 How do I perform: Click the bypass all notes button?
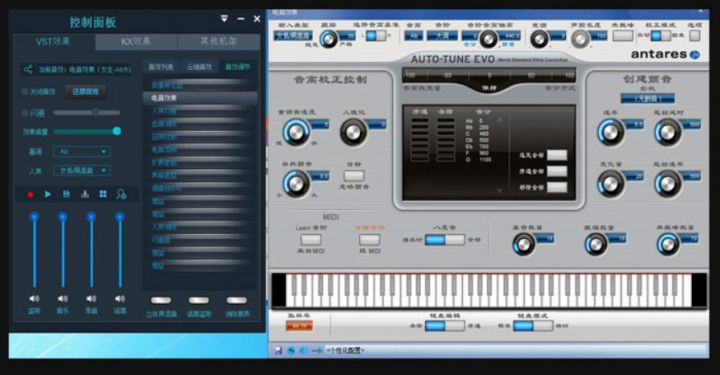coord(557,171)
